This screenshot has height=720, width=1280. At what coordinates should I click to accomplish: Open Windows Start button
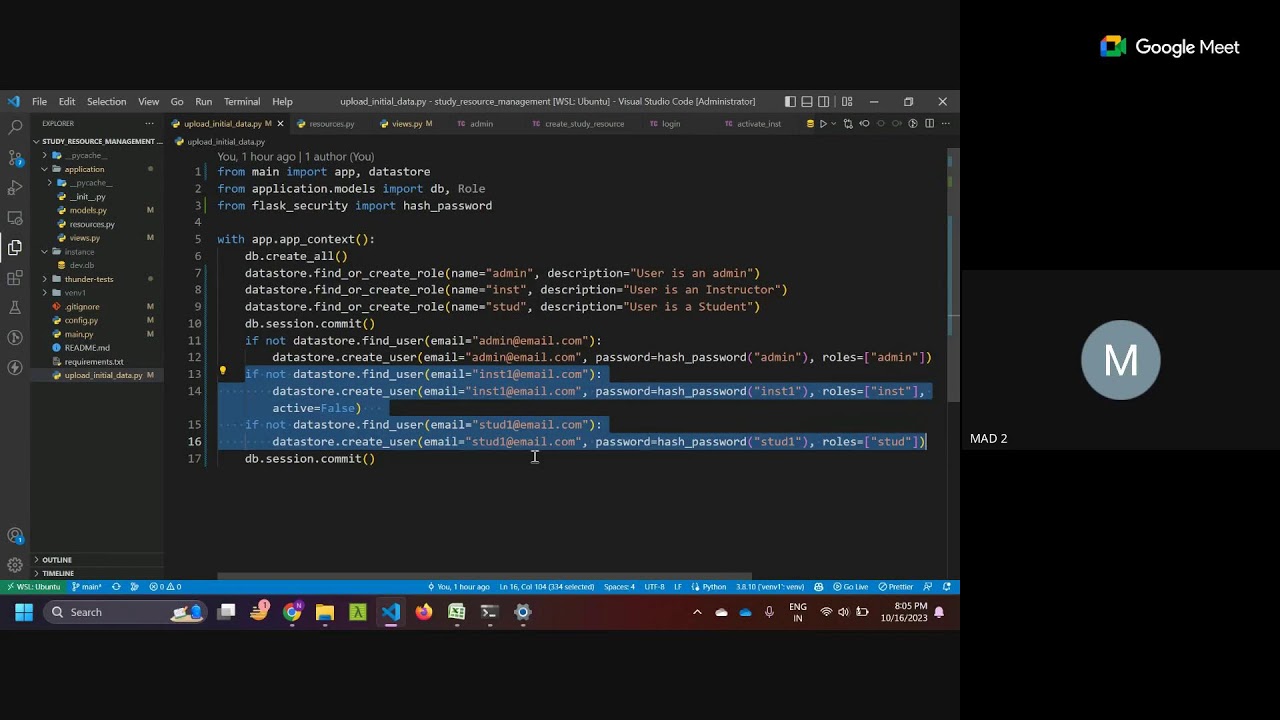[x=24, y=612]
